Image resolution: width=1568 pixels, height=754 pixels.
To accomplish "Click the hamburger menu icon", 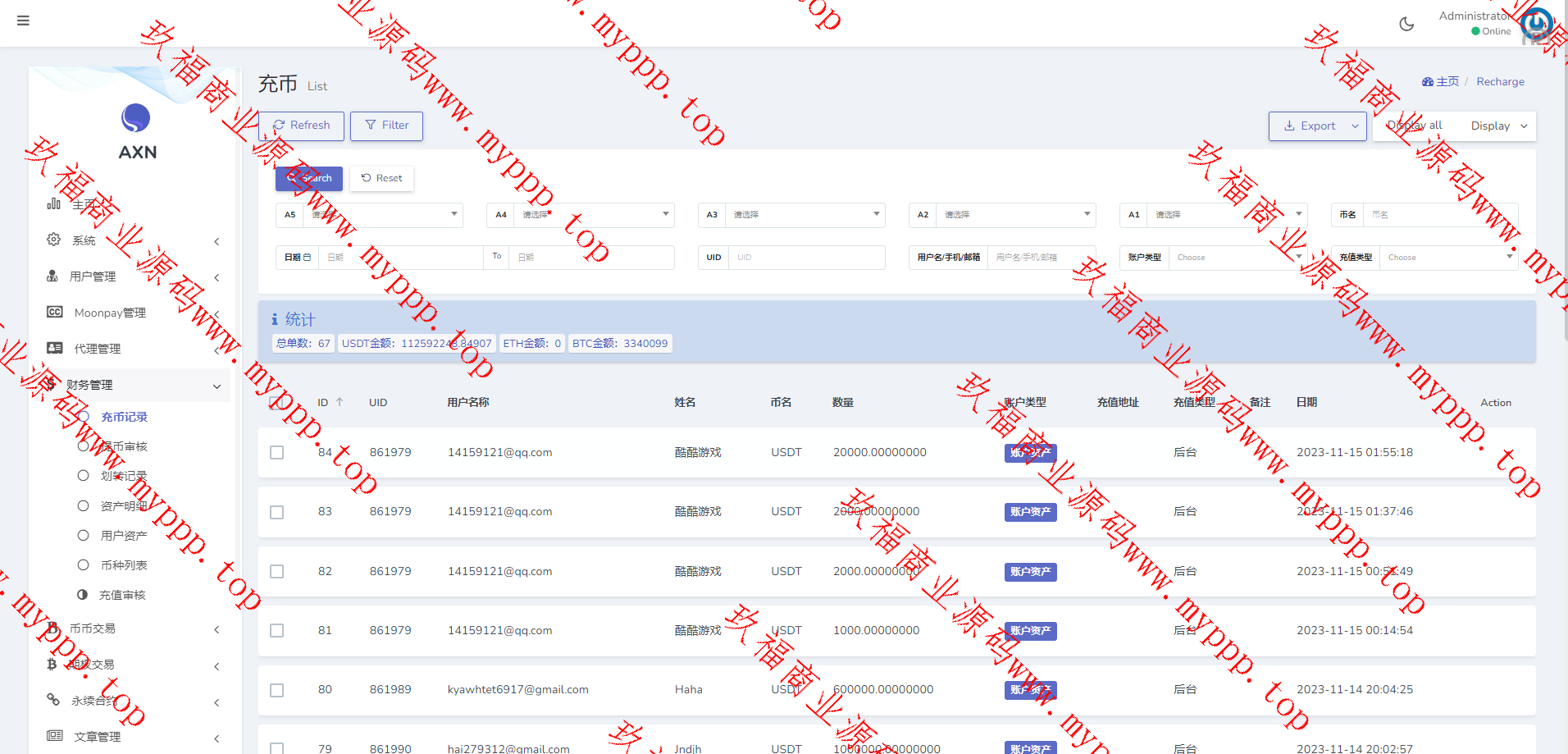I will pyautogui.click(x=23, y=21).
